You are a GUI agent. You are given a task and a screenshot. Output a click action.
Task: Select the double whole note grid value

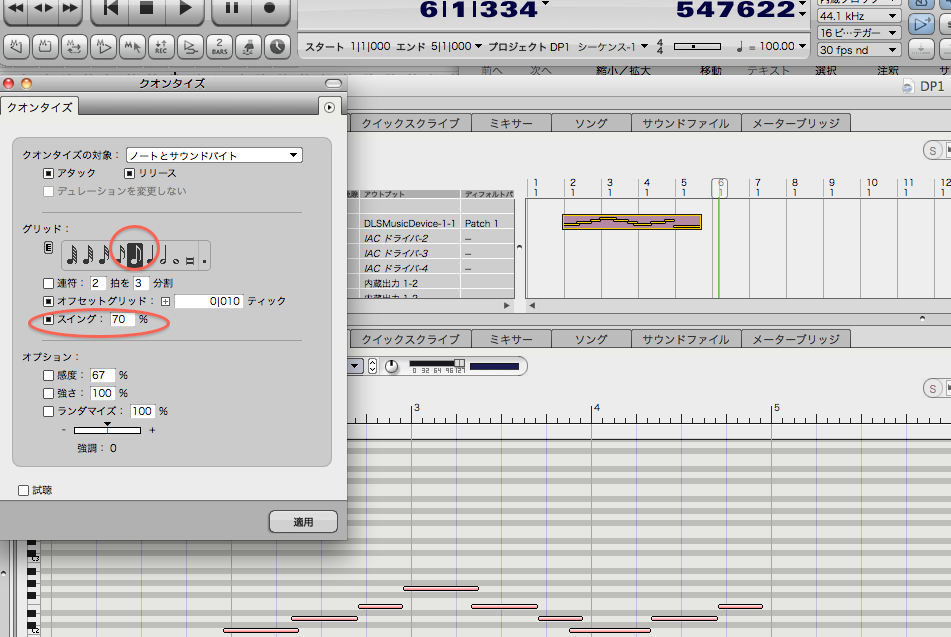click(x=190, y=261)
